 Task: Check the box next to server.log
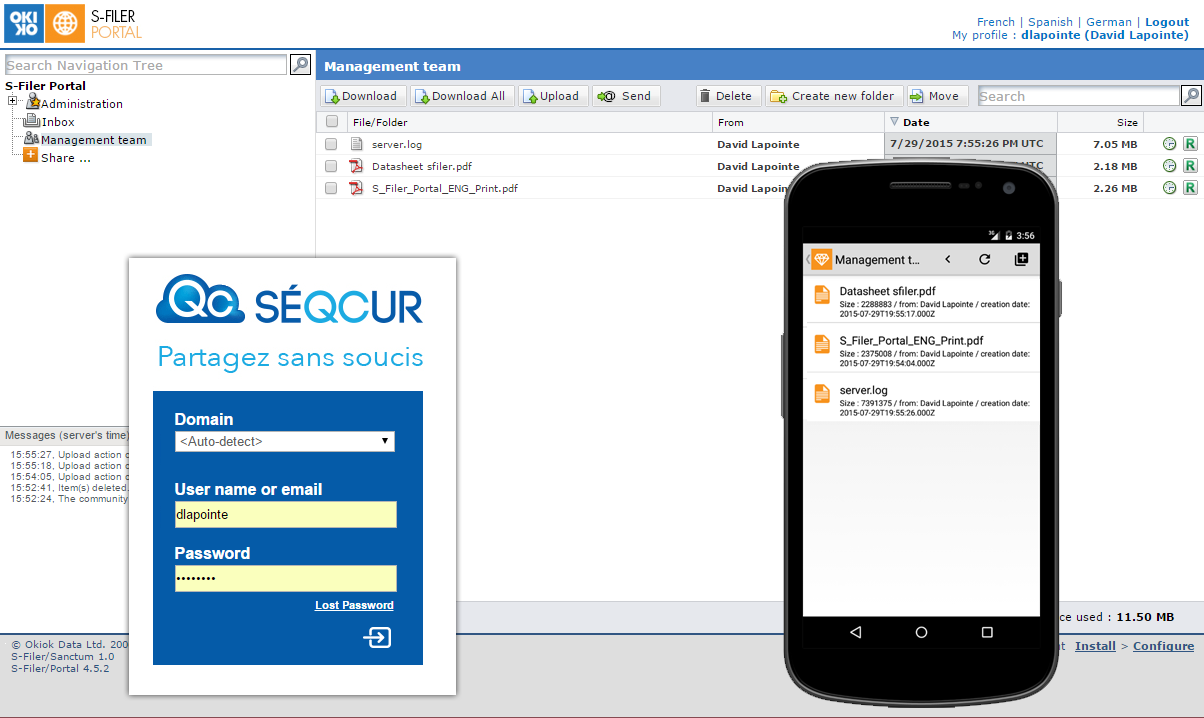pos(331,145)
